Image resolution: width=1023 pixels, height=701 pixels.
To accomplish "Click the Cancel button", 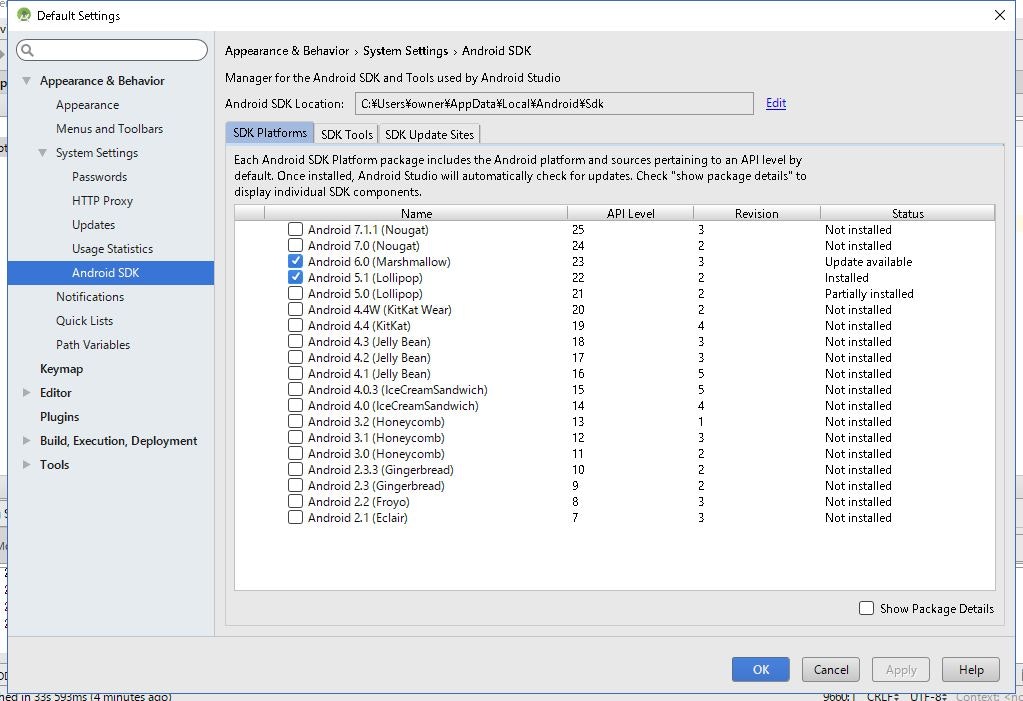I will 831,670.
